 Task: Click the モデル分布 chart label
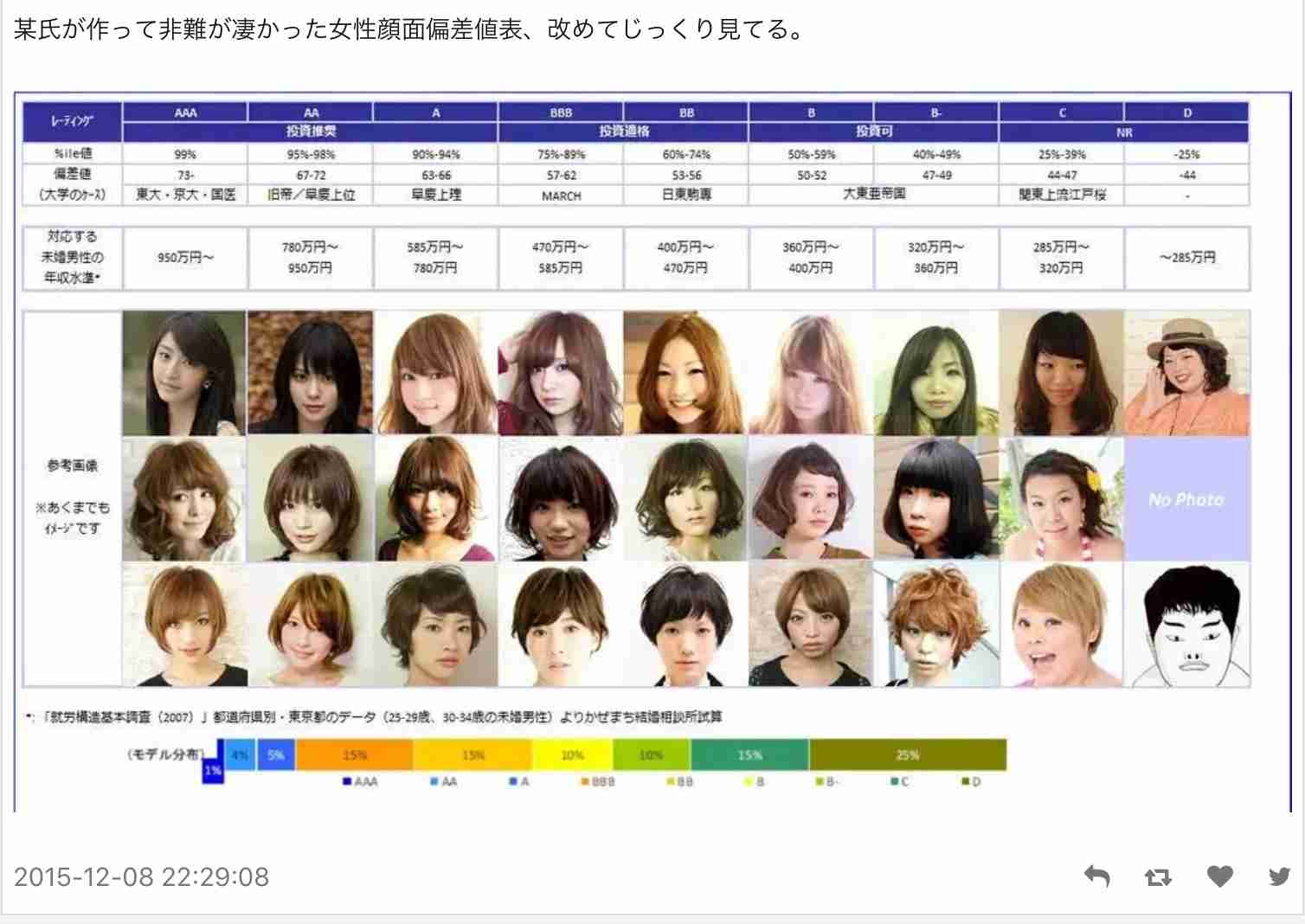tap(164, 754)
